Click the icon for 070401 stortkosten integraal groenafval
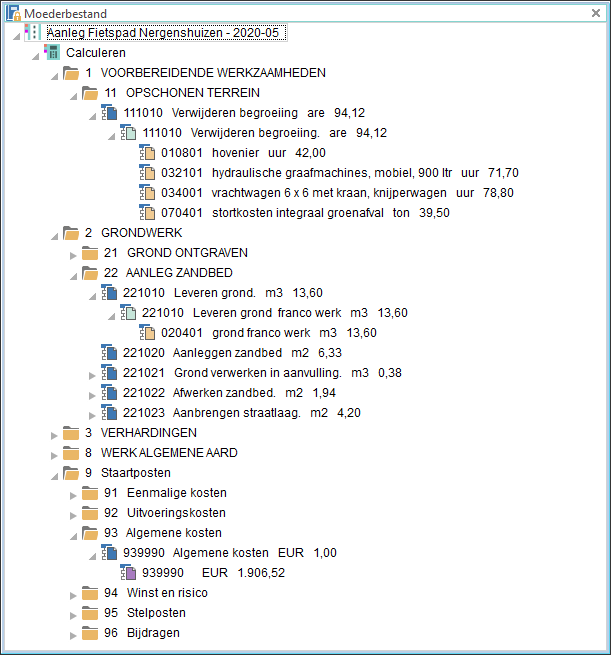Screen dimensions: 611x655 [x=147, y=213]
